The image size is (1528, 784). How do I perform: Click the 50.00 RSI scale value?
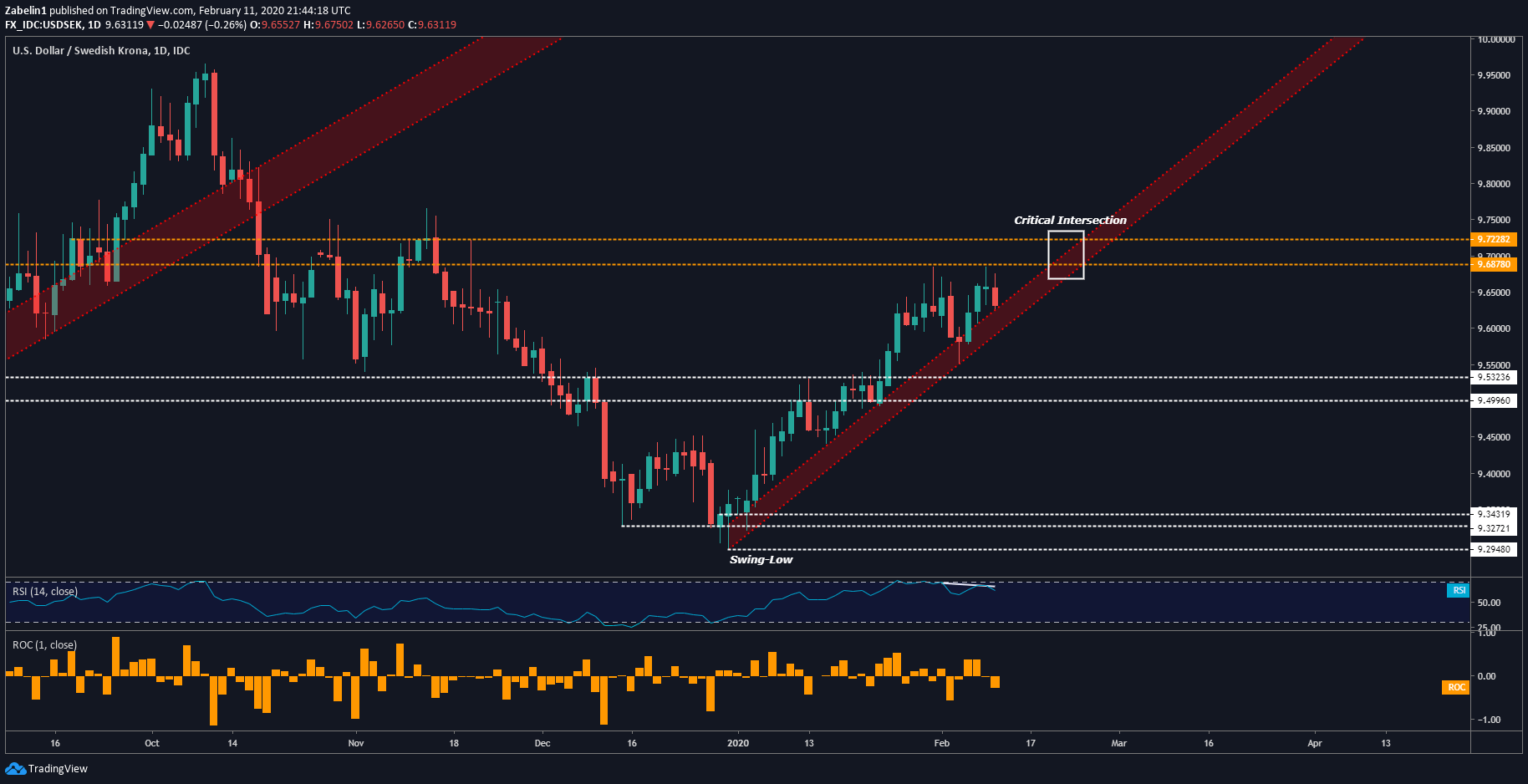(1489, 603)
